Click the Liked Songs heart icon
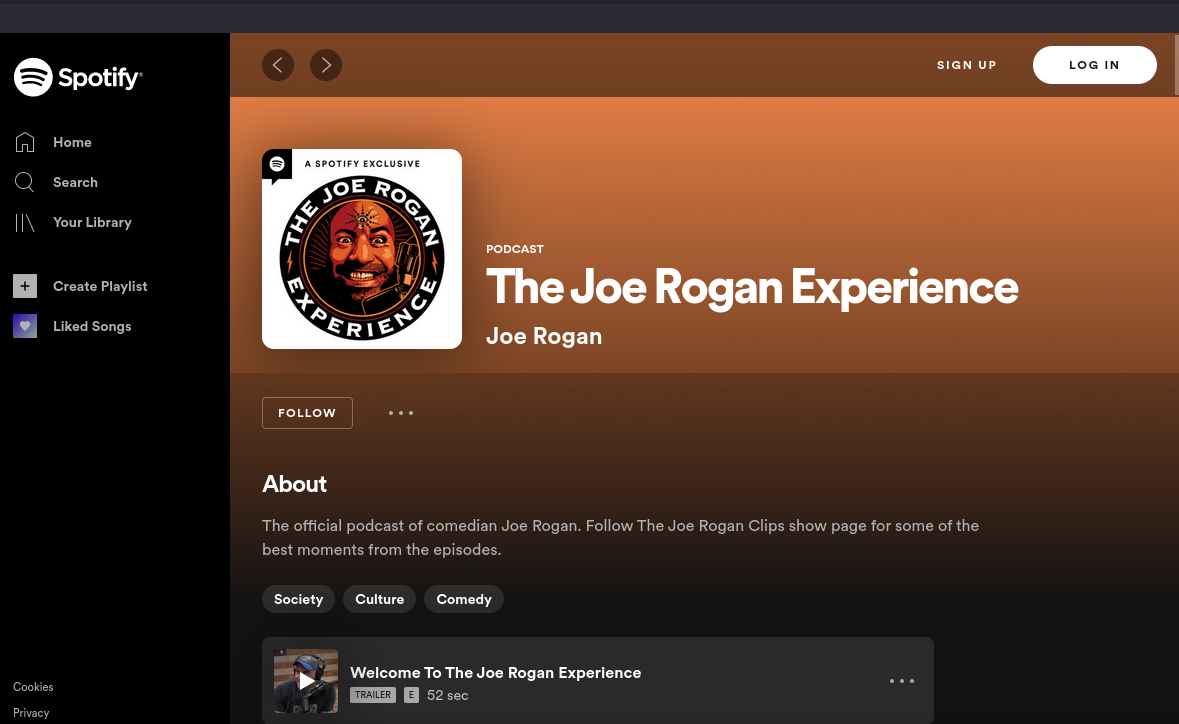 click(x=25, y=326)
